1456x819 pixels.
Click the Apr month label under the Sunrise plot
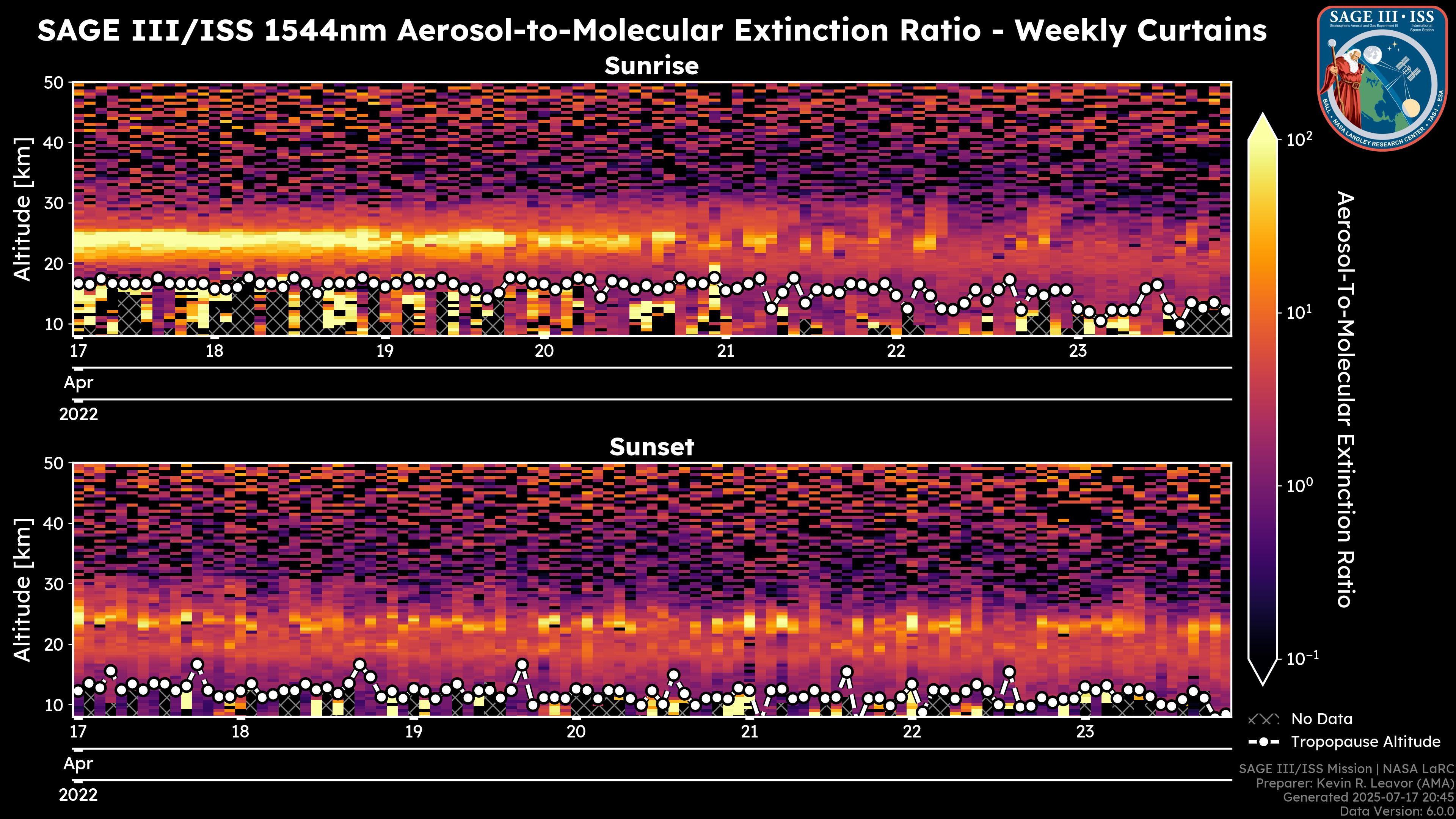(78, 383)
